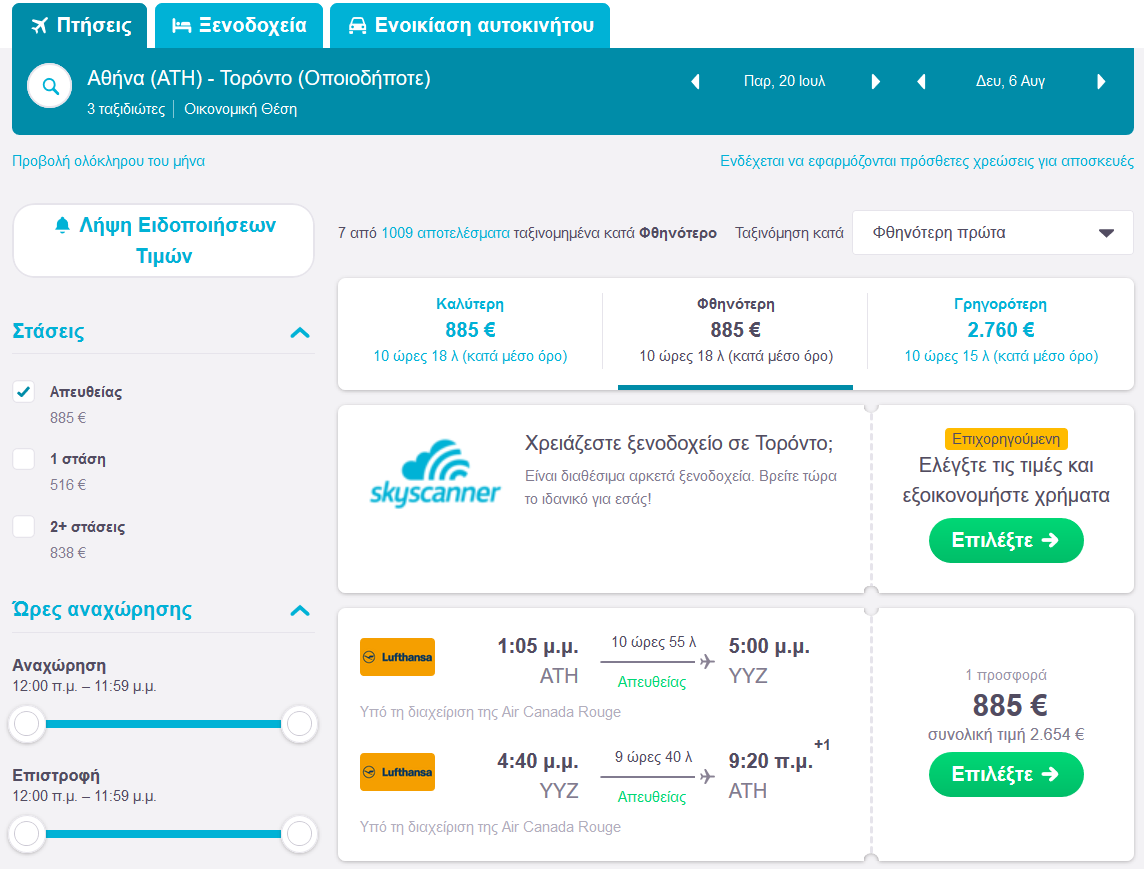Click the magnifier search icon in header
The height and width of the screenshot is (869, 1144).
(50, 86)
